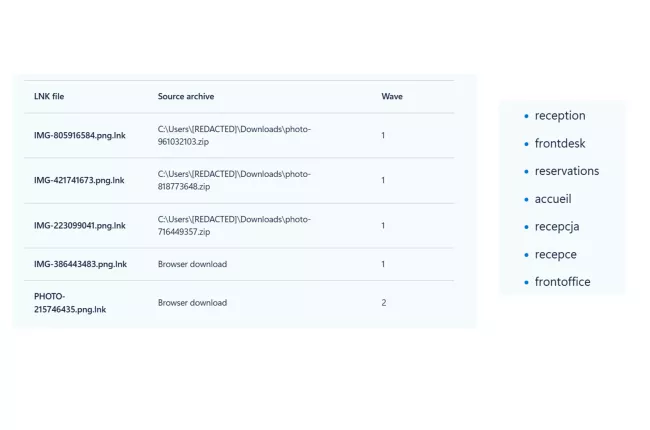Select file name IMG-805916584.png.lnk
This screenshot has height=430, width=650.
(x=80, y=136)
